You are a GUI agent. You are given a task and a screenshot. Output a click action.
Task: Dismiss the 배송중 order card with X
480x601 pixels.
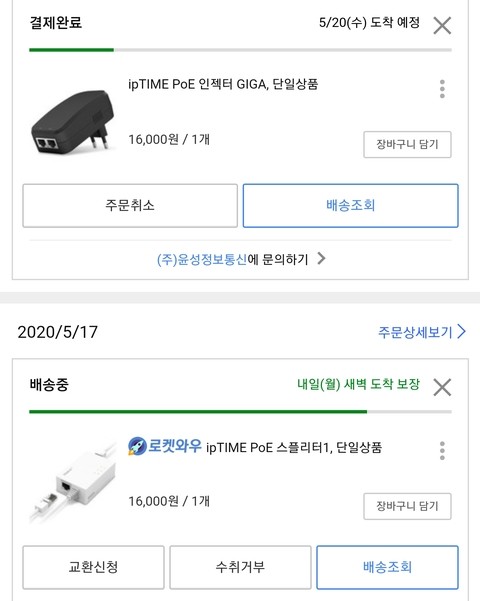tap(442, 387)
